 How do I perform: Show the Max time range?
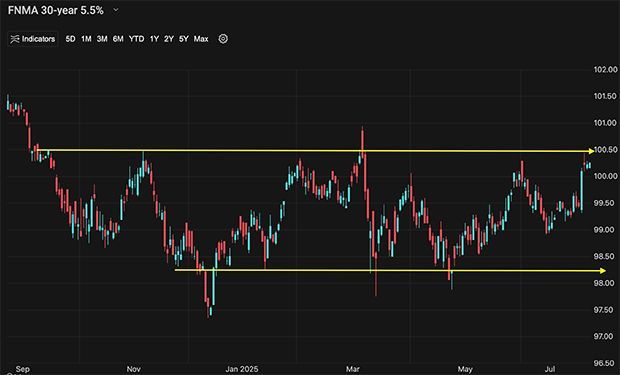201,39
